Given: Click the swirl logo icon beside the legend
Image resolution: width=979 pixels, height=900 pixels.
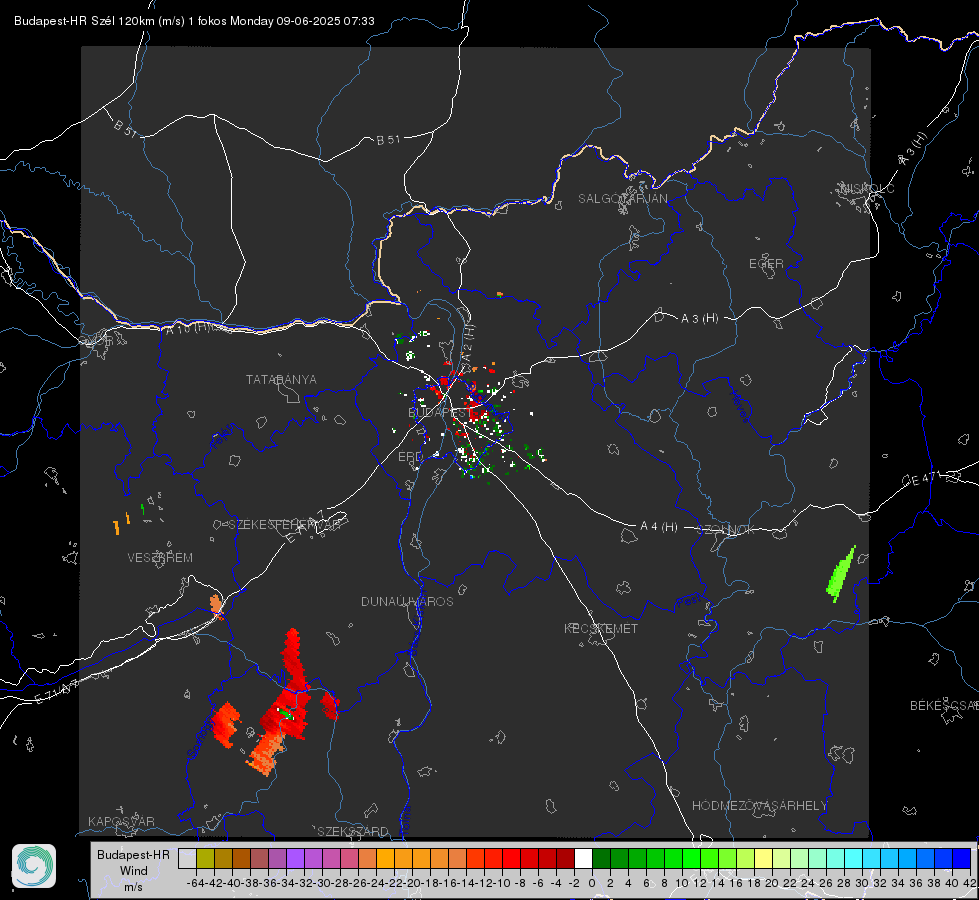Looking at the screenshot, I should tap(34, 866).
